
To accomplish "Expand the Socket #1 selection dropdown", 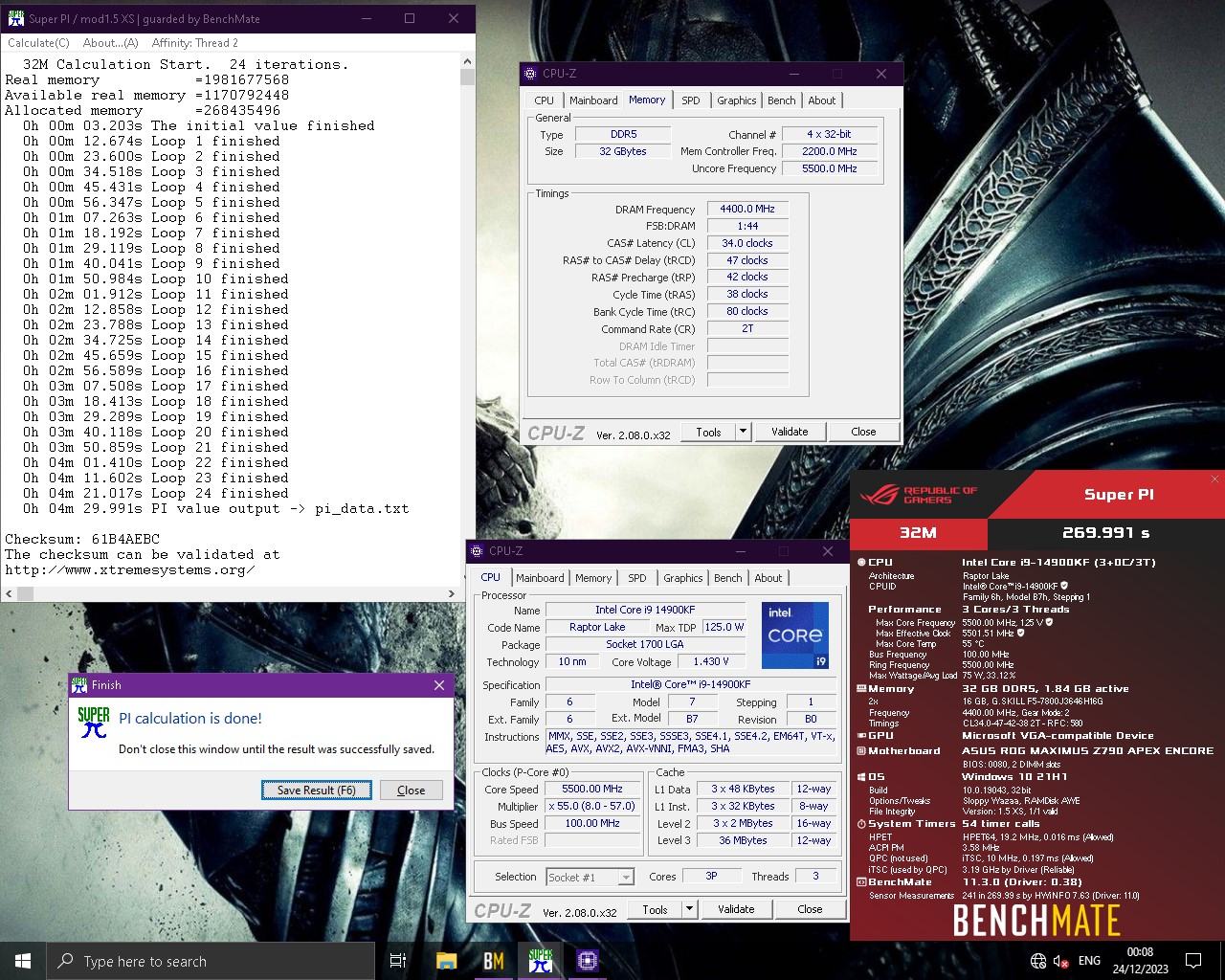I will (x=626, y=878).
